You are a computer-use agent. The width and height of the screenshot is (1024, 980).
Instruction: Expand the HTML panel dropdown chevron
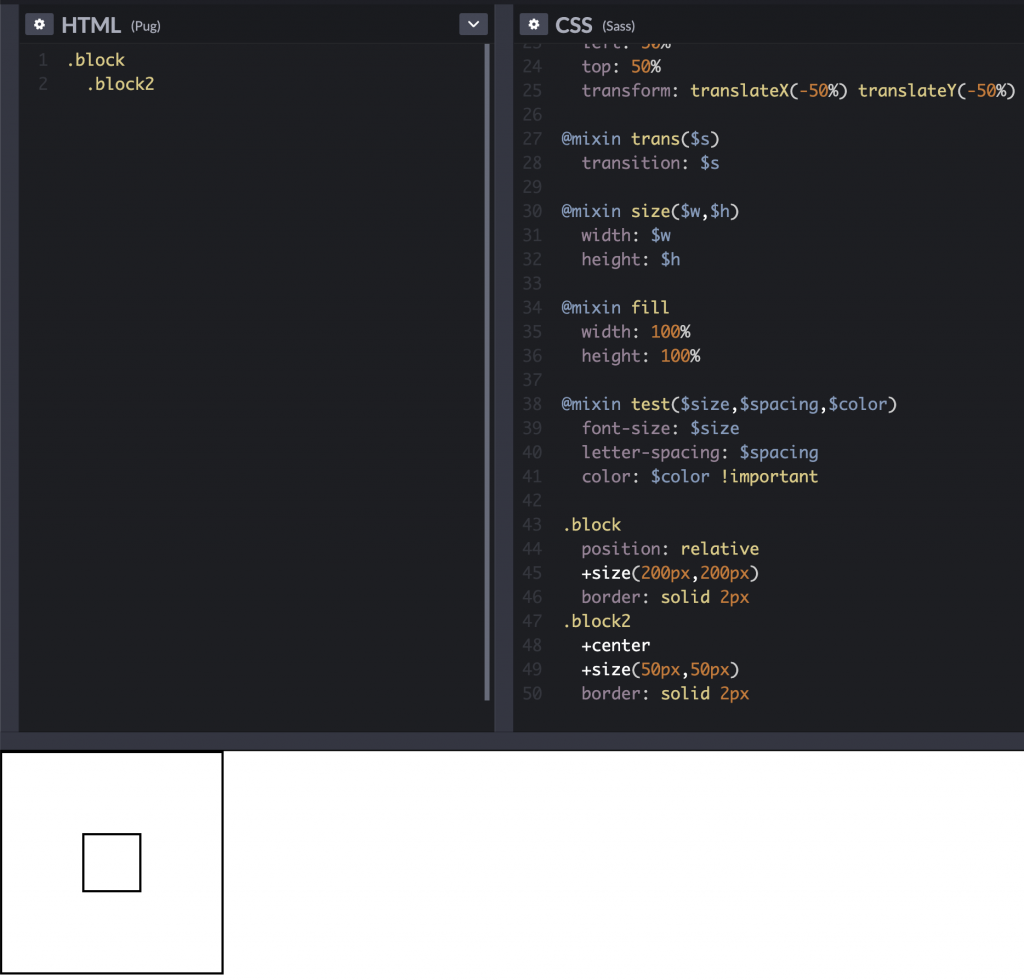coord(473,24)
